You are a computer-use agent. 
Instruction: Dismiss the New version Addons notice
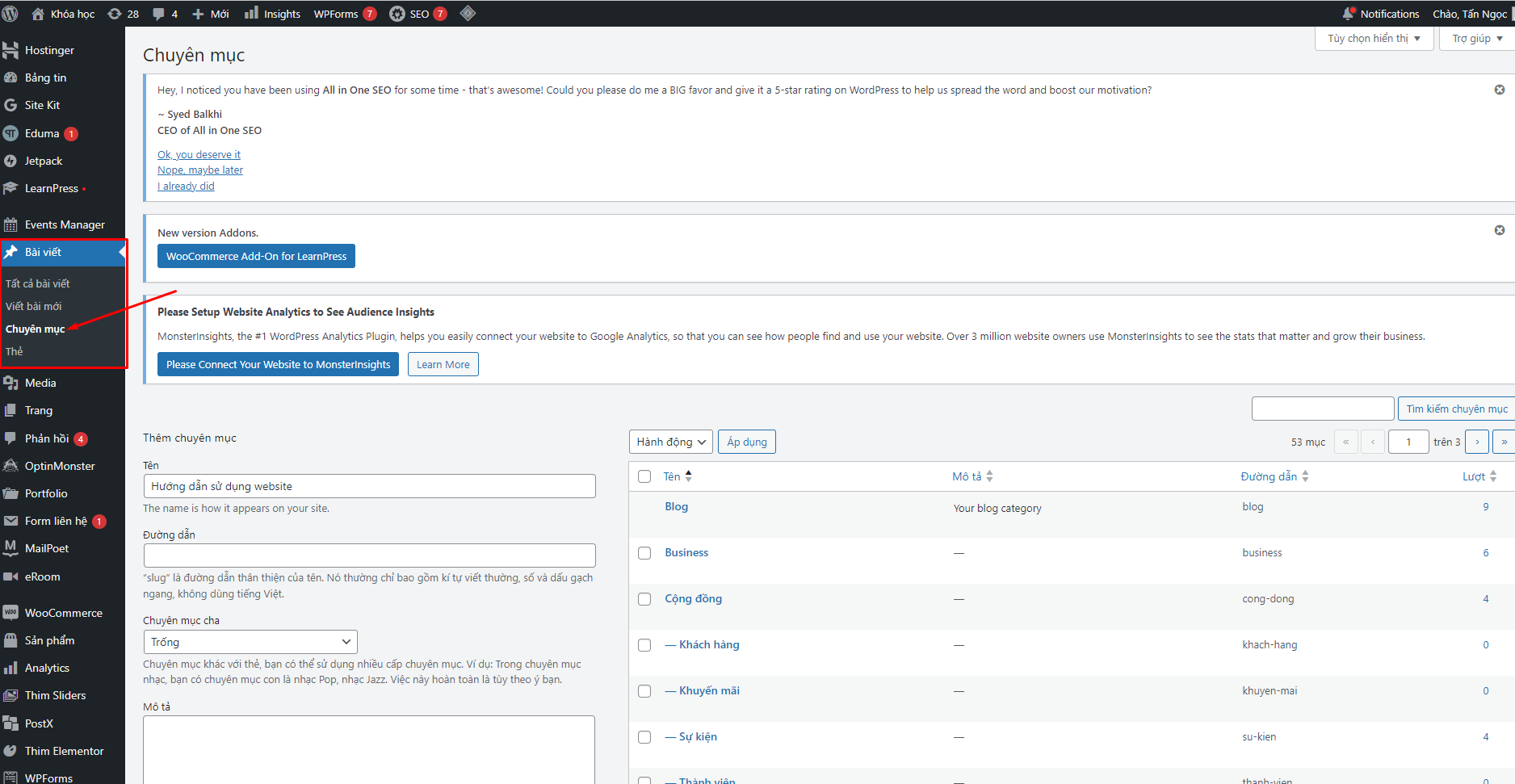pyautogui.click(x=1500, y=230)
